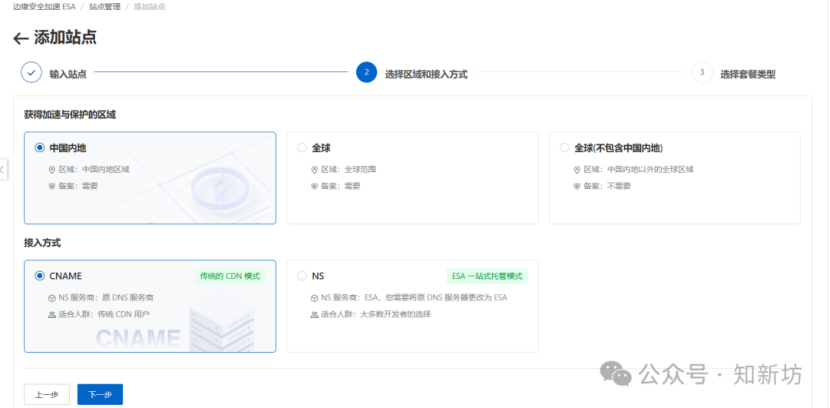
Task: Click the step 3 circle indicator
Action: [x=702, y=73]
